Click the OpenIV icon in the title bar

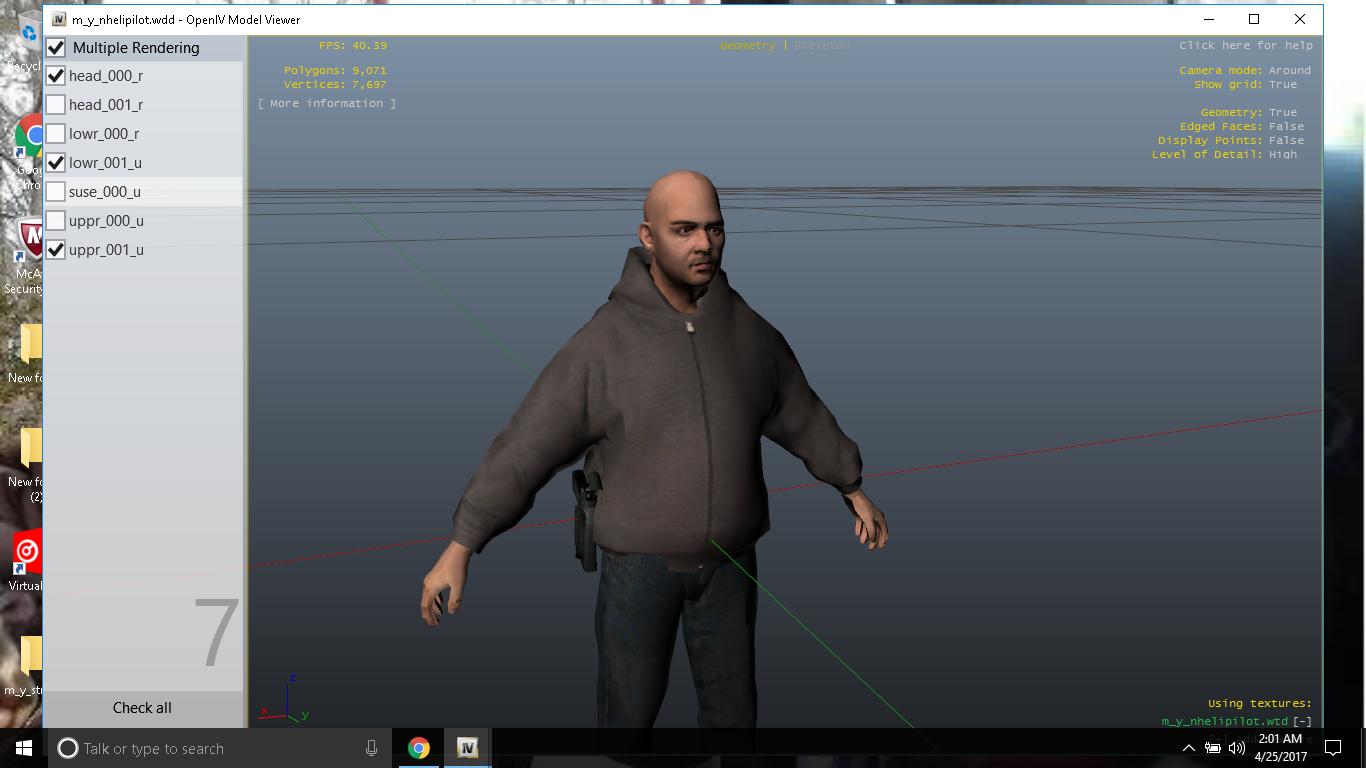(x=59, y=19)
